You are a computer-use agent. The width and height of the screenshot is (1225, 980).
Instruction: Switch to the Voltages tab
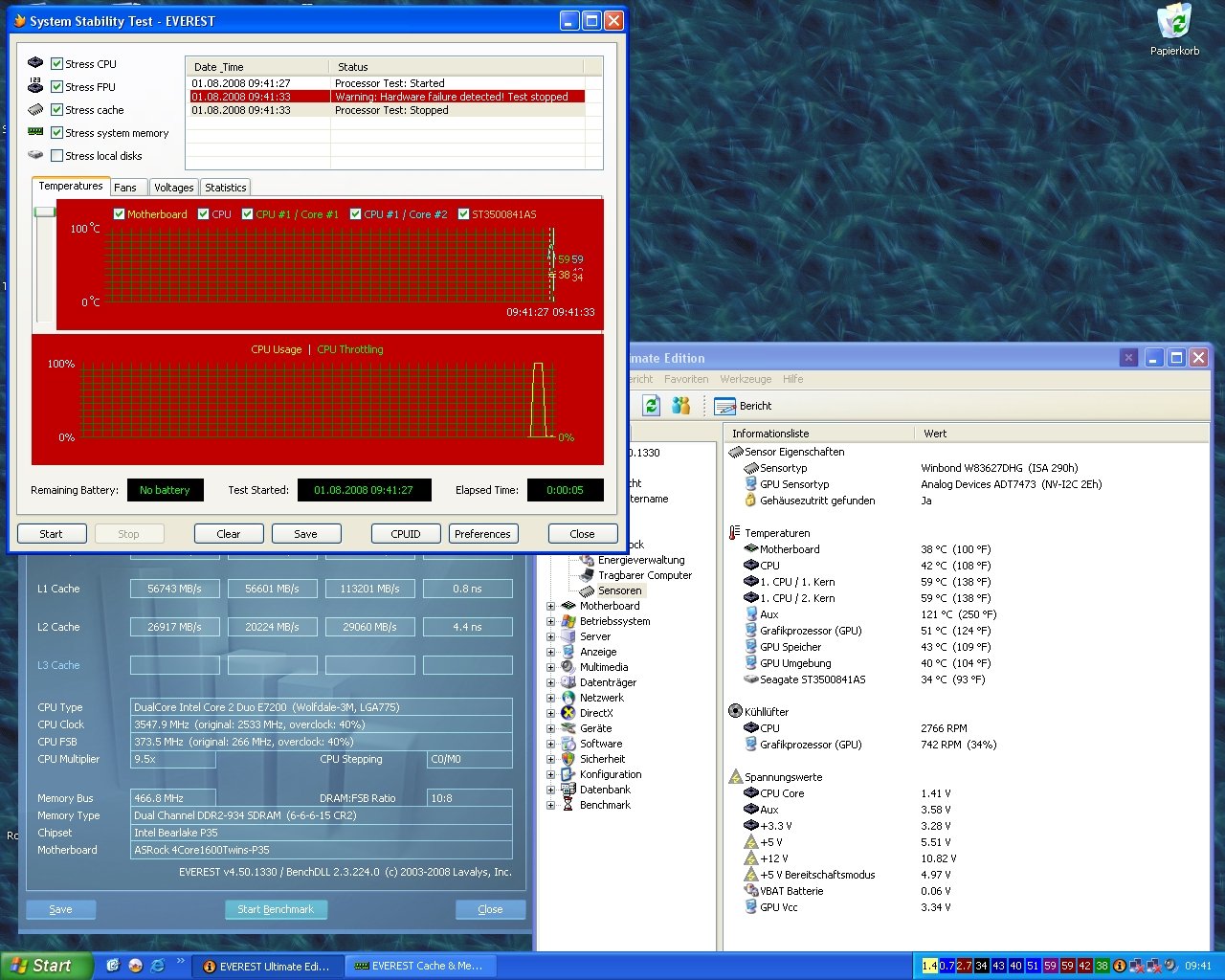pyautogui.click(x=174, y=188)
